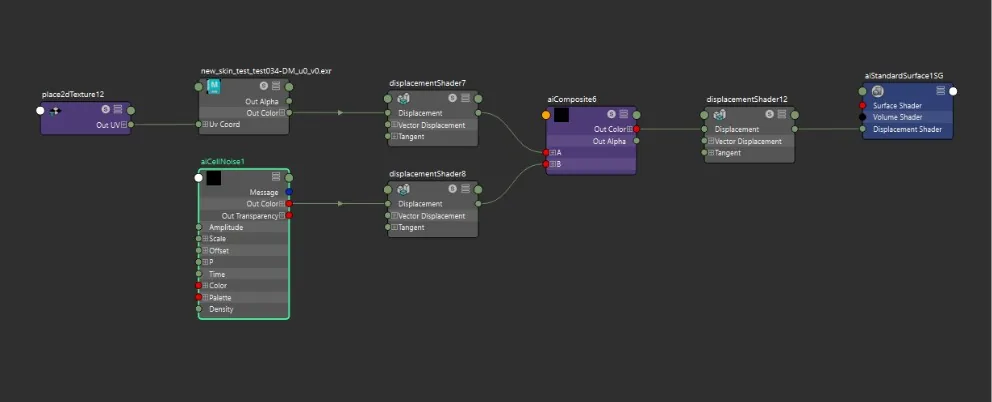Click the place2dTexture12 node title
The image size is (992, 402).
73,94
